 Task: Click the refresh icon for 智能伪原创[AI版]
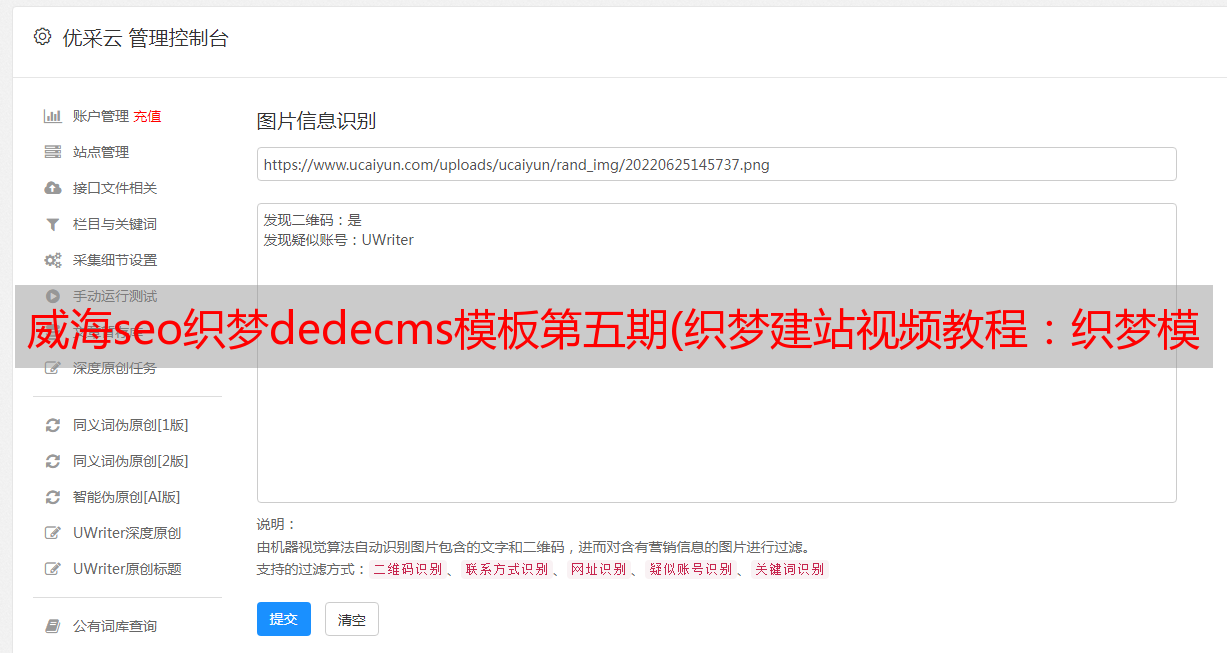(x=53, y=497)
